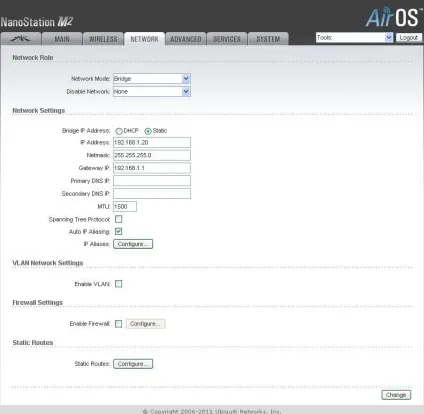Enable Spanning Tree Protocol checkbox
424x414 pixels.
[x=118, y=219]
